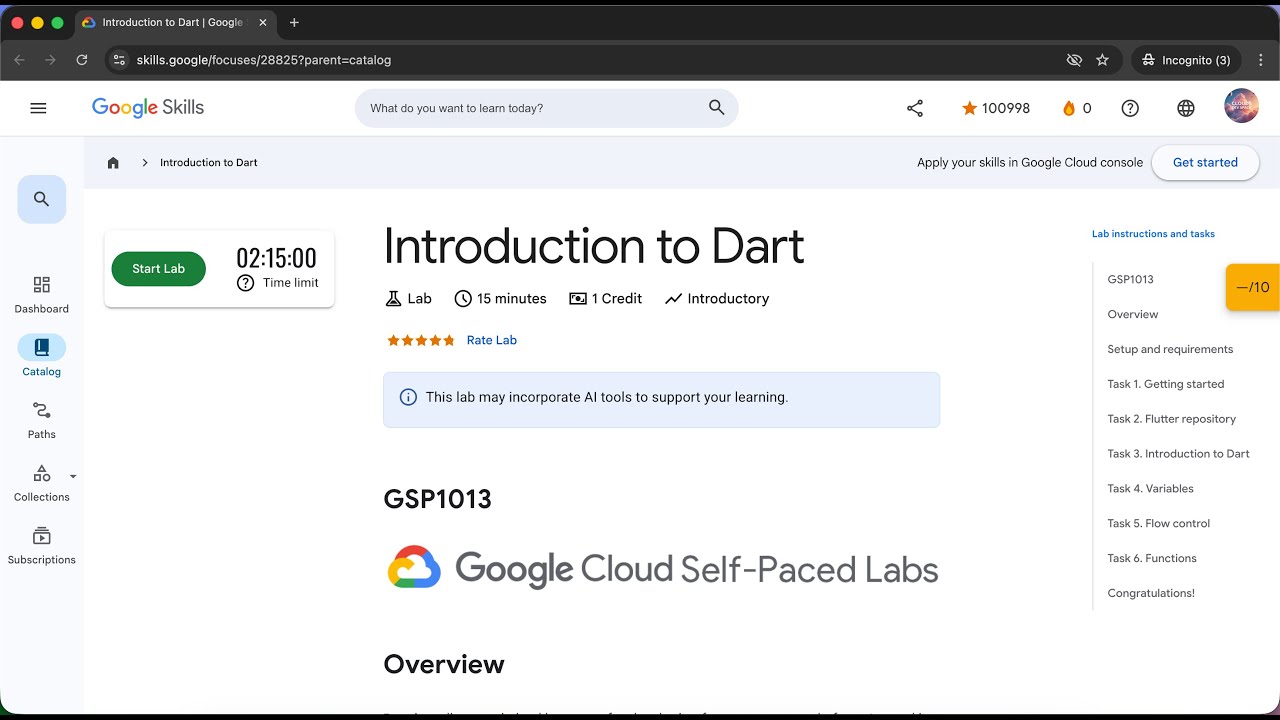This screenshot has width=1280, height=720.
Task: Open Subscriptions in the sidebar
Action: (42, 546)
